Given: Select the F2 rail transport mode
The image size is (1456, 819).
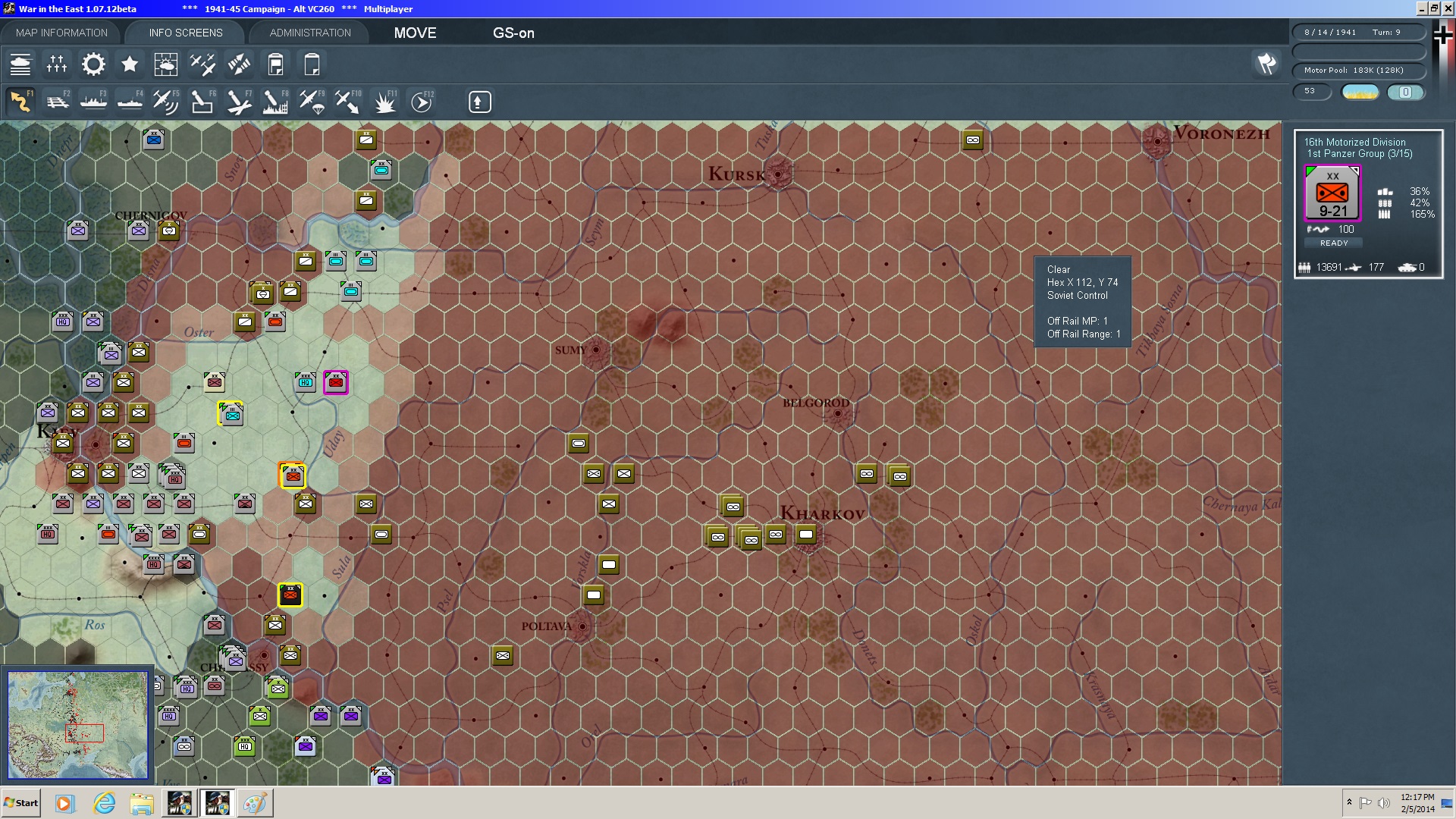Looking at the screenshot, I should pos(57,102).
